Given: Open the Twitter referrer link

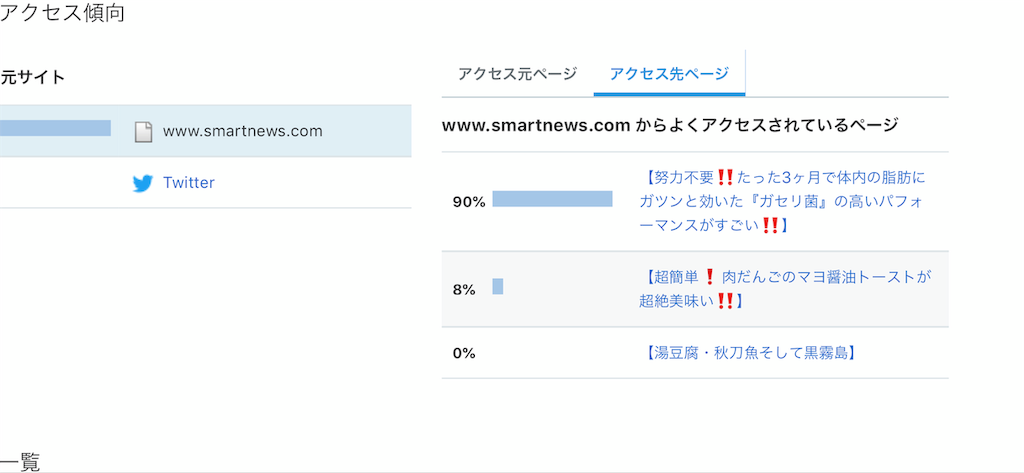Looking at the screenshot, I should (x=189, y=182).
